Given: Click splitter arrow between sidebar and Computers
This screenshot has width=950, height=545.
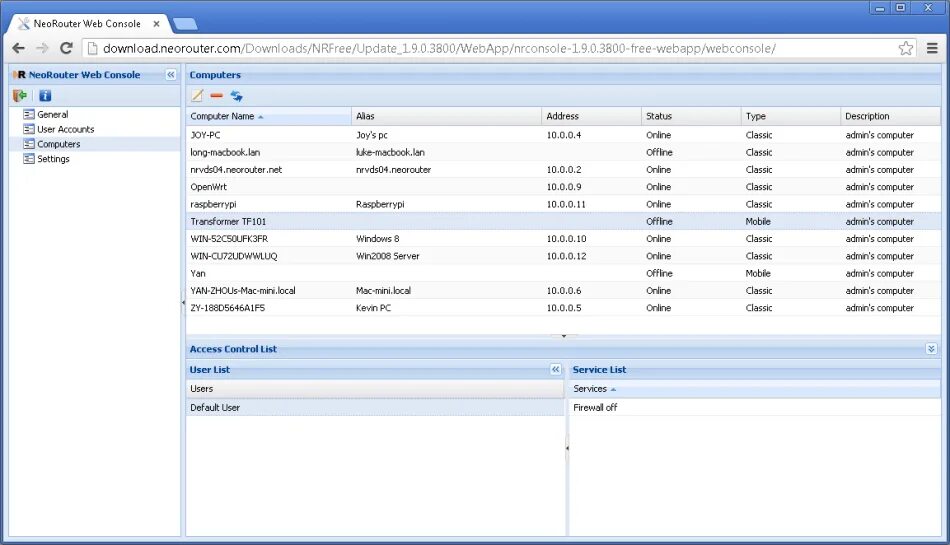Looking at the screenshot, I should [x=183, y=302].
